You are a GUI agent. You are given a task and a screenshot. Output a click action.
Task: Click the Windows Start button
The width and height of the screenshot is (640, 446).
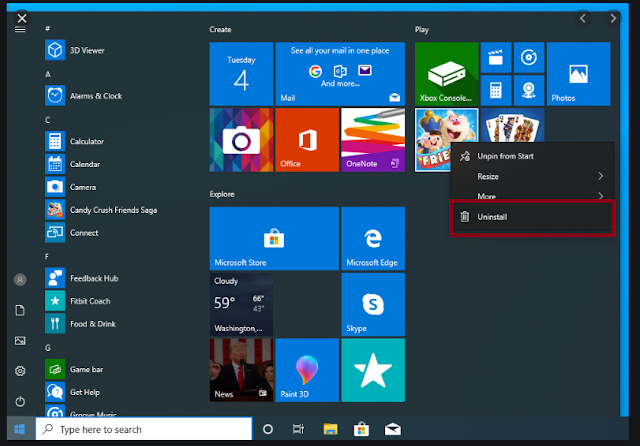pyautogui.click(x=19, y=429)
